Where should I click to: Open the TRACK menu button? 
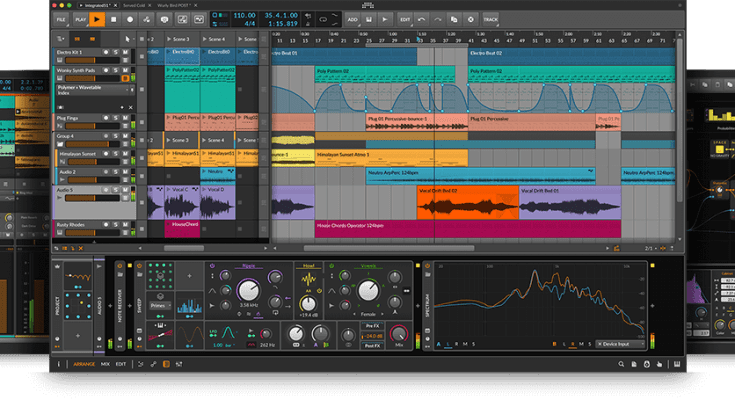pyautogui.click(x=490, y=18)
